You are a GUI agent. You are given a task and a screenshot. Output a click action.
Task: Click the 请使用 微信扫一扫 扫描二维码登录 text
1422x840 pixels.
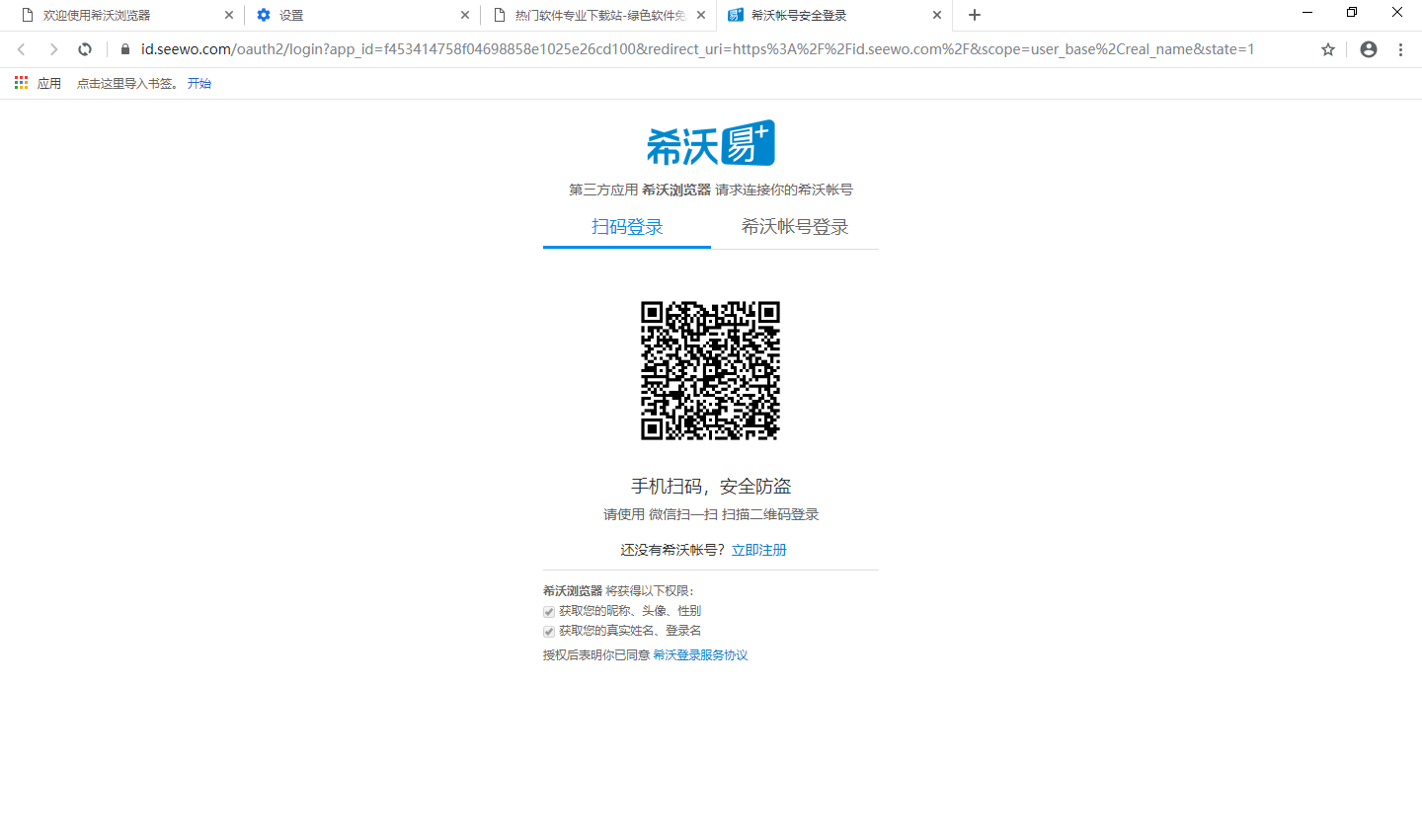(x=711, y=514)
